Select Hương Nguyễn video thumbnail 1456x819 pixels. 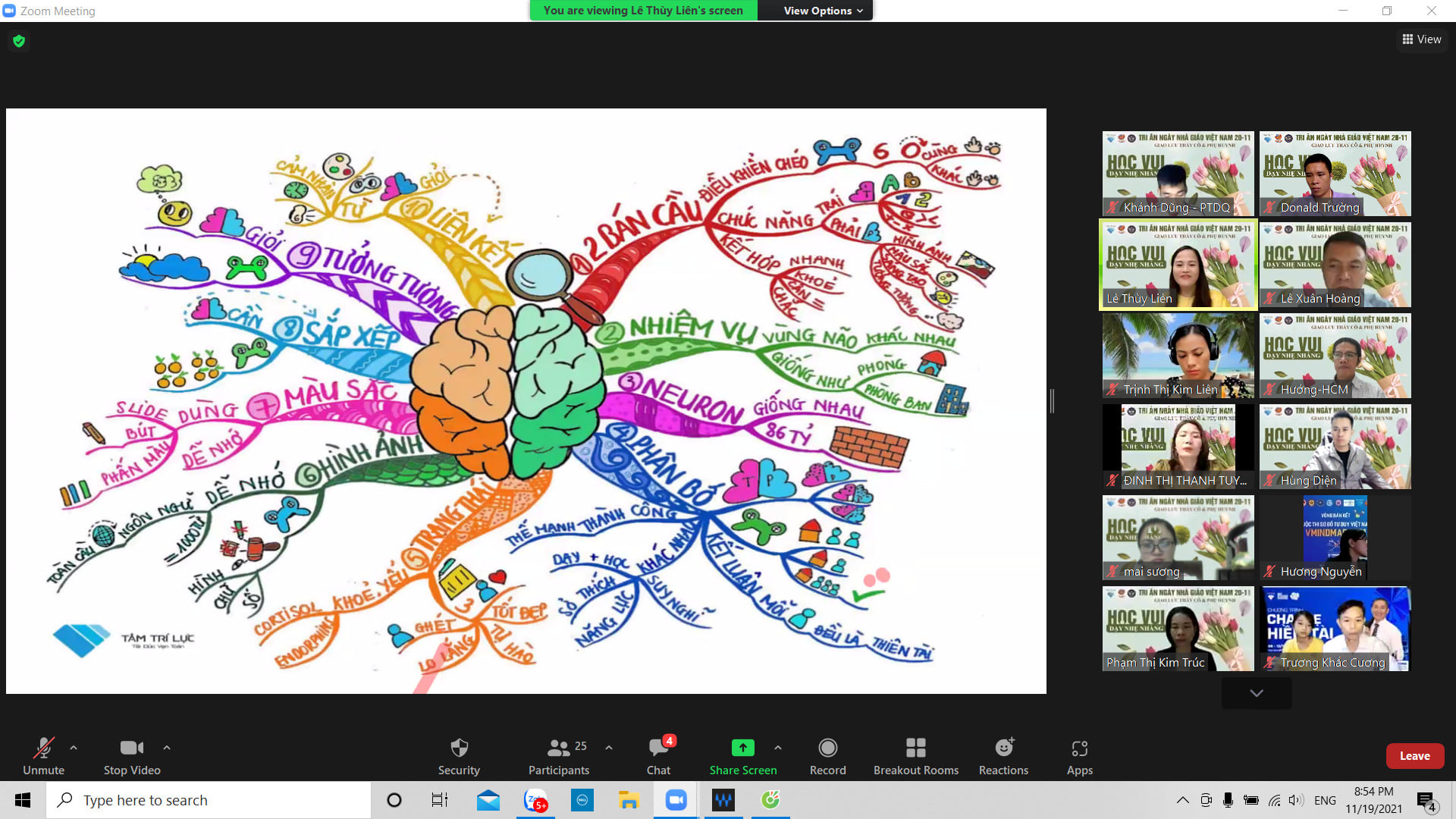pos(1335,538)
